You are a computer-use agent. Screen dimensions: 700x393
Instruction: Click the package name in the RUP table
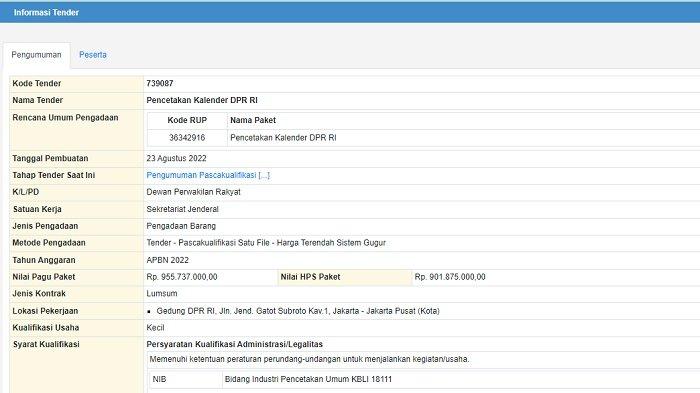click(x=283, y=138)
